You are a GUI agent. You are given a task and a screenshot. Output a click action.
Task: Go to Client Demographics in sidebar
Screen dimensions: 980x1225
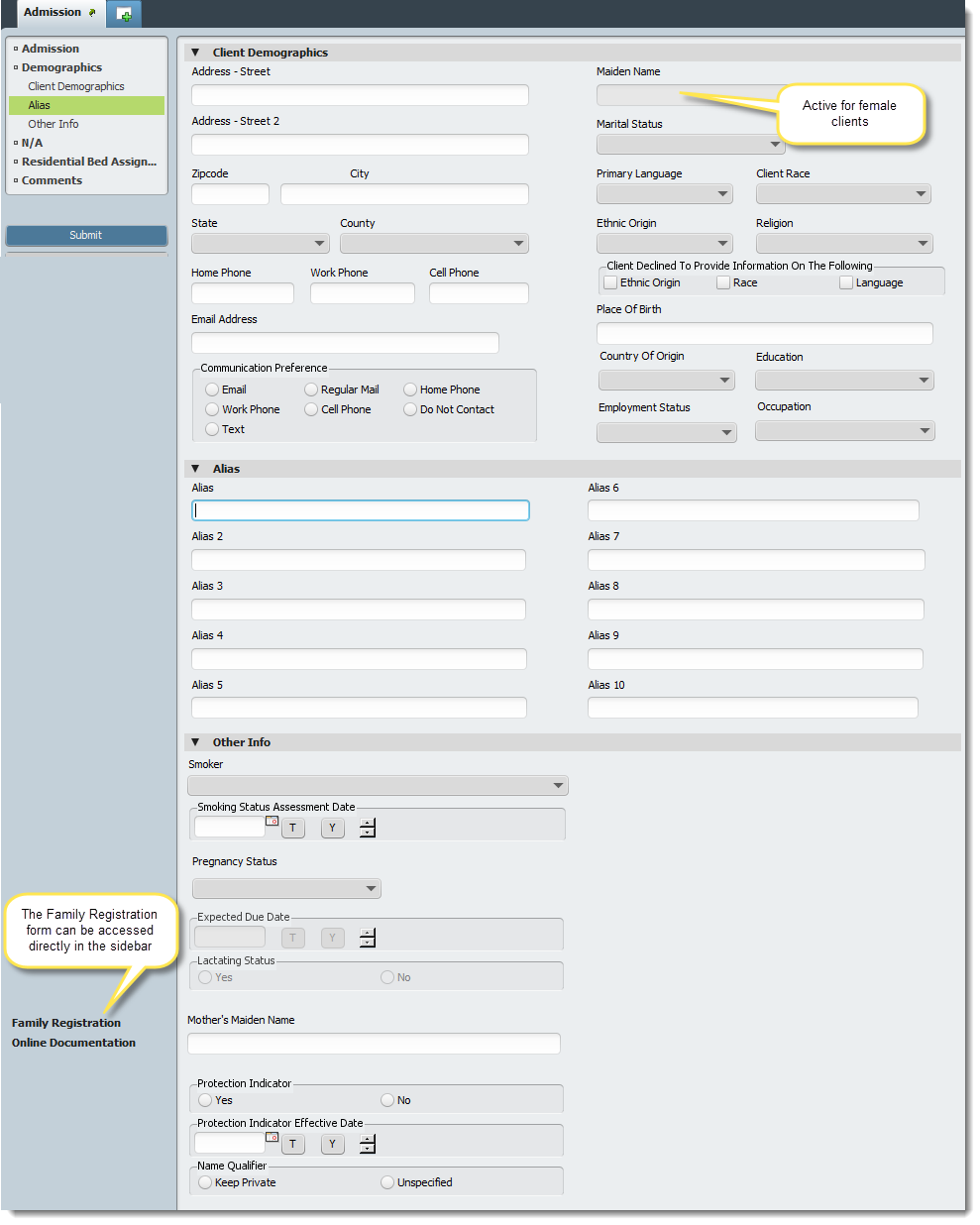(x=76, y=86)
